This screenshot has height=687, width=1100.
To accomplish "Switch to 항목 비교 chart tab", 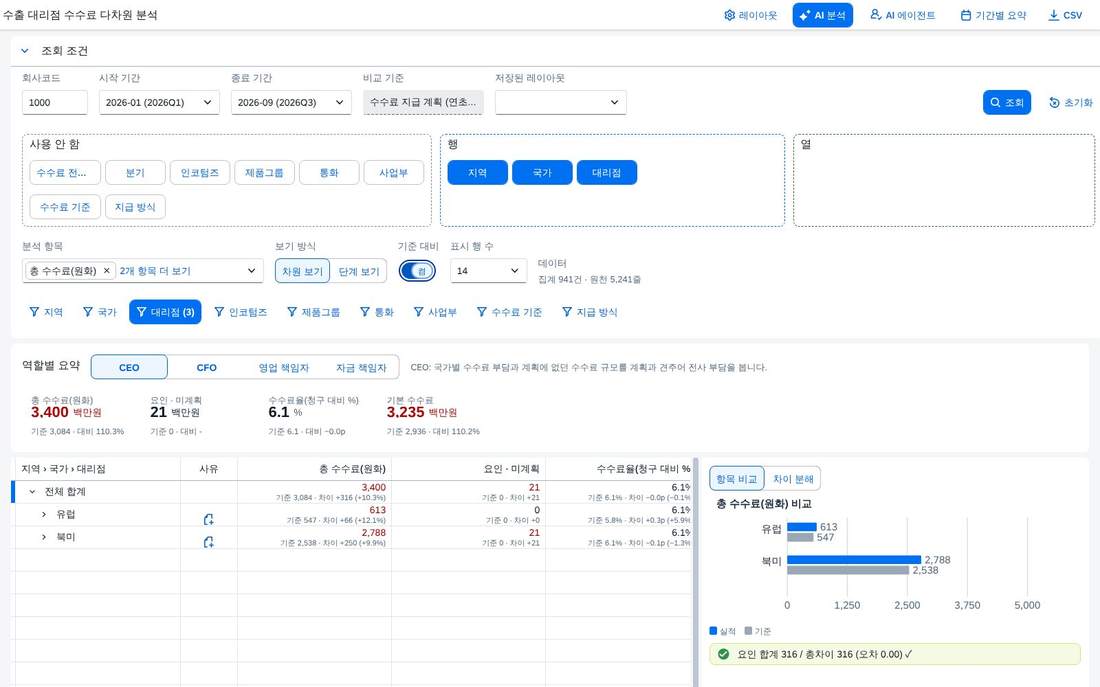I will [x=737, y=479].
